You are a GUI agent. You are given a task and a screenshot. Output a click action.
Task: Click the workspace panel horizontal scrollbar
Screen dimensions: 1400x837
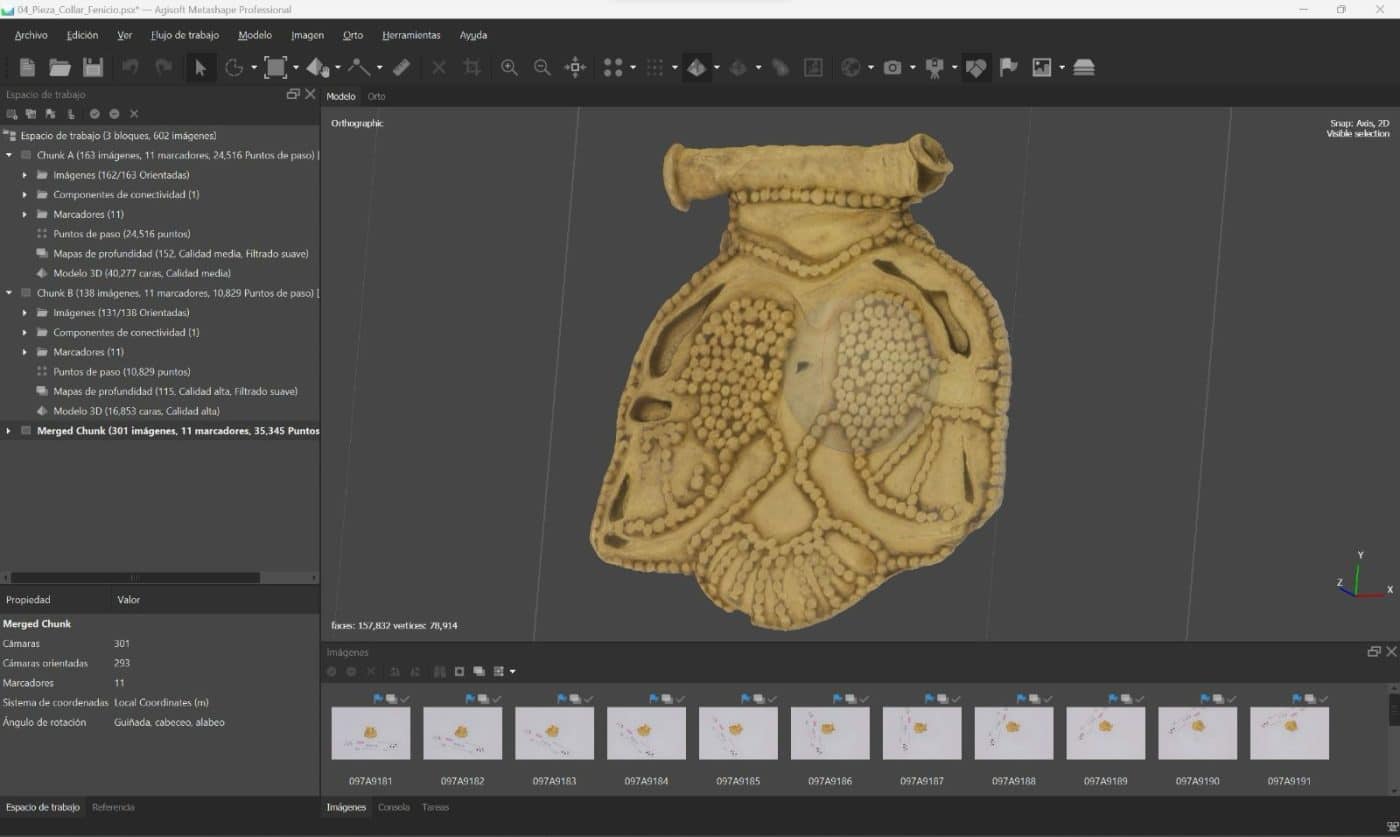click(135, 577)
